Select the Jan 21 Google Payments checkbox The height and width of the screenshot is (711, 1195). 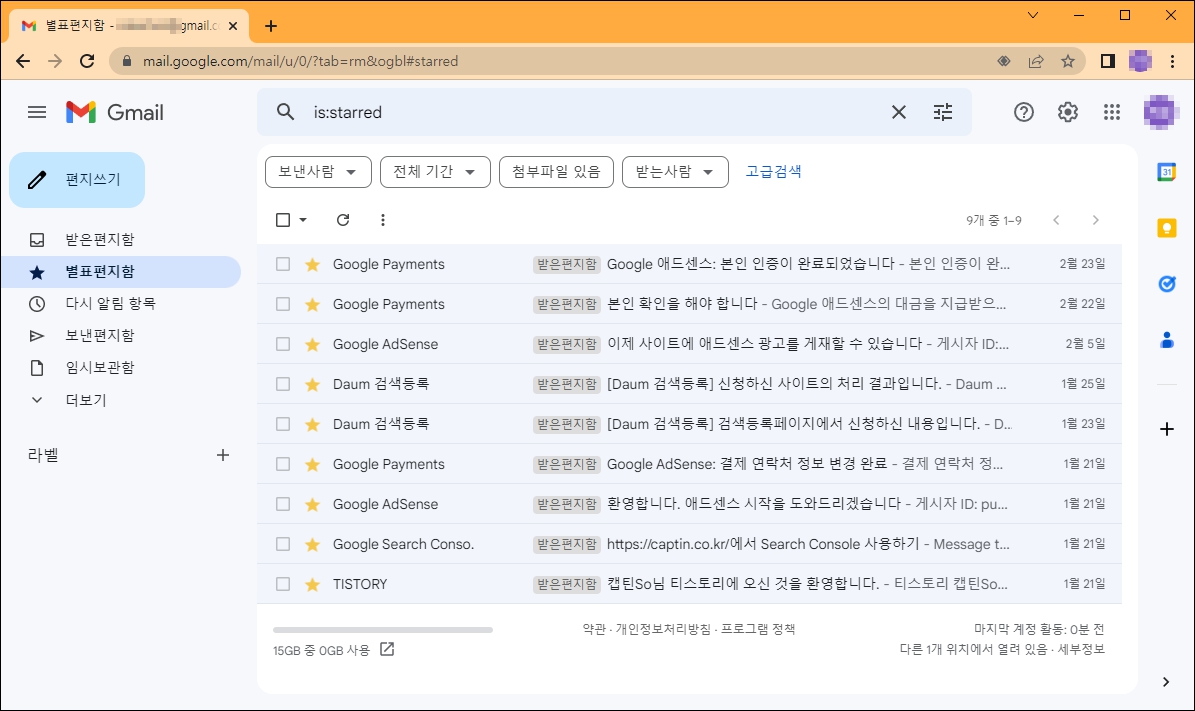[x=283, y=464]
